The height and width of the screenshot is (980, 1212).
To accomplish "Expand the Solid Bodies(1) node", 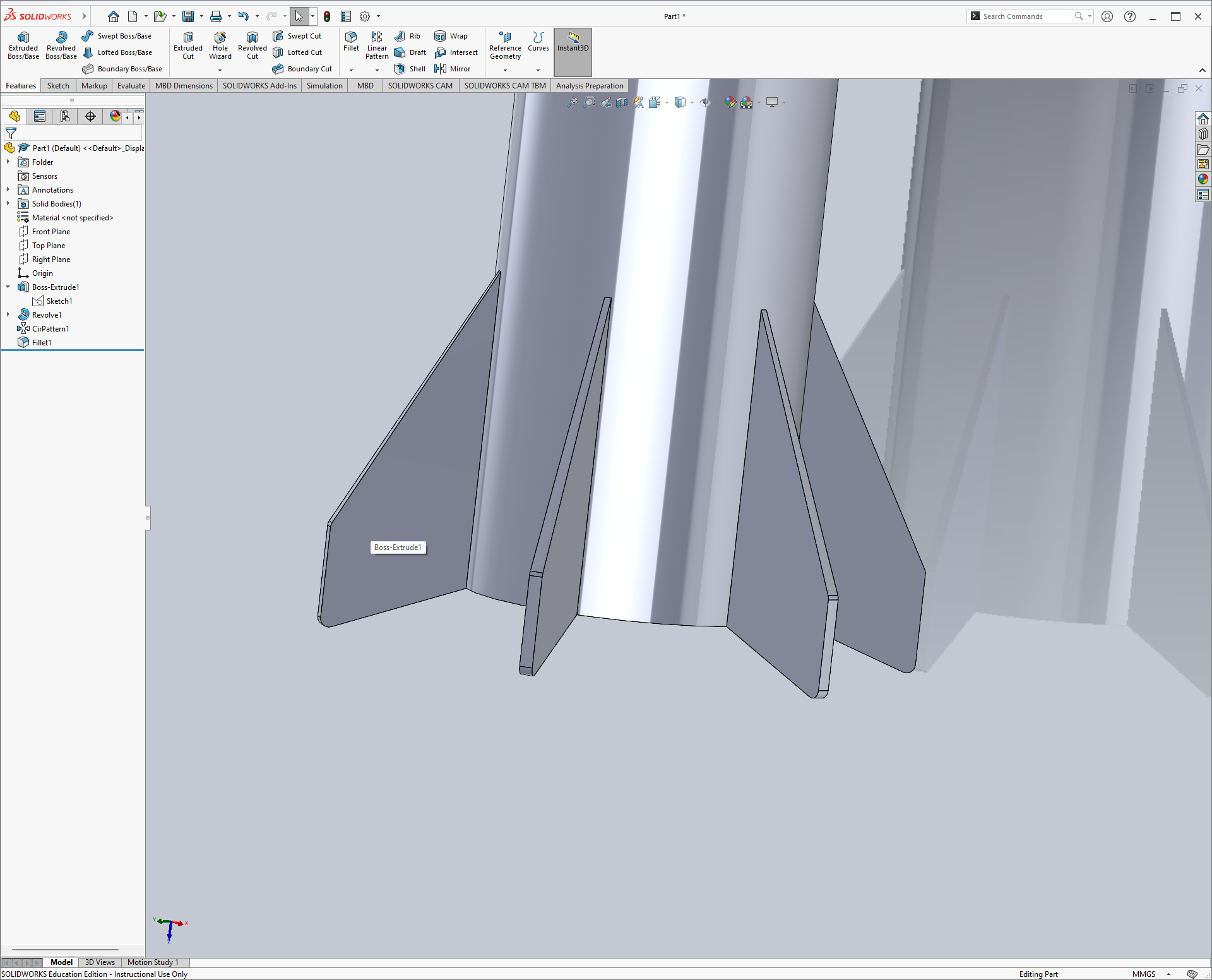I will pyautogui.click(x=8, y=204).
